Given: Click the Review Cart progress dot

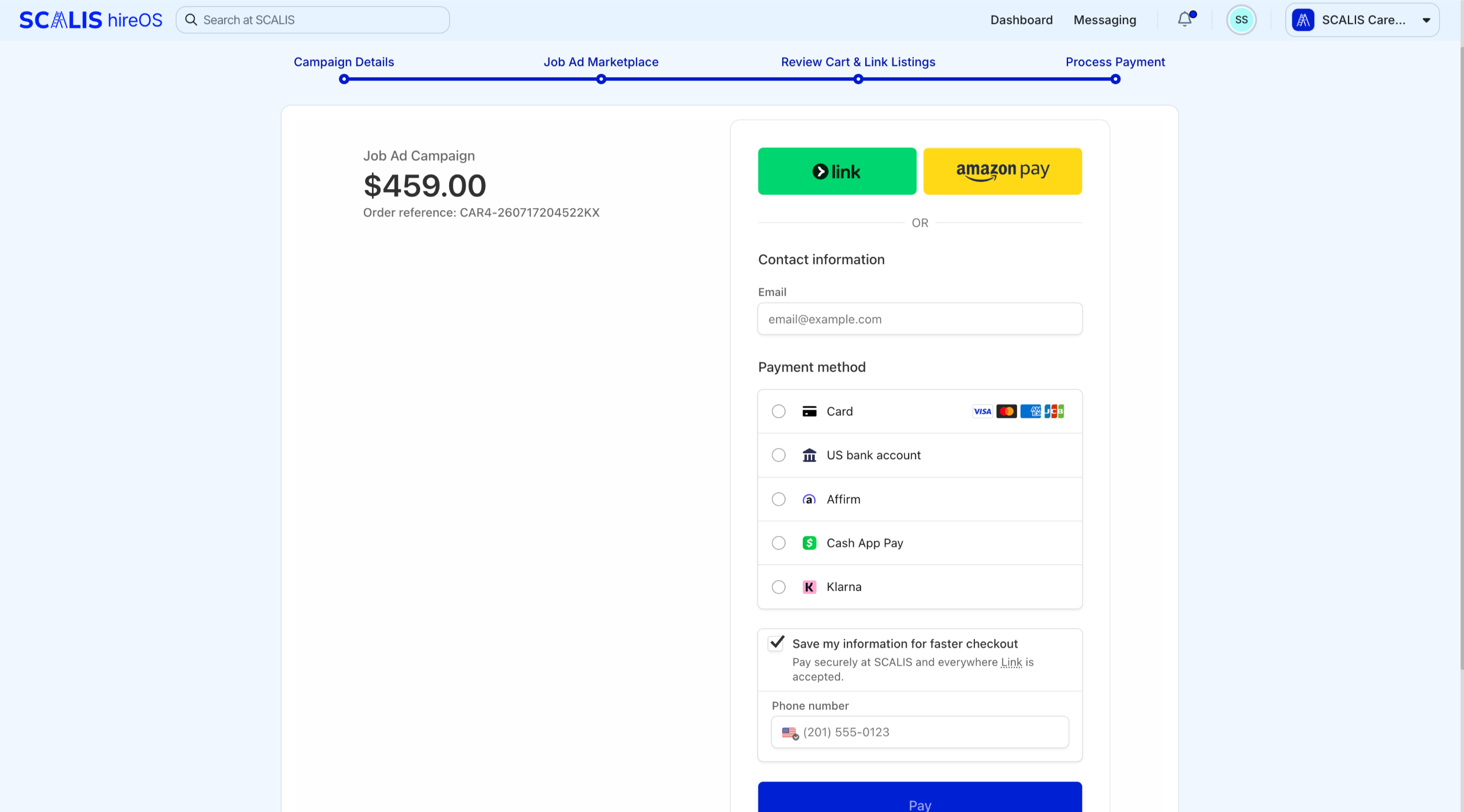Looking at the screenshot, I should (858, 79).
